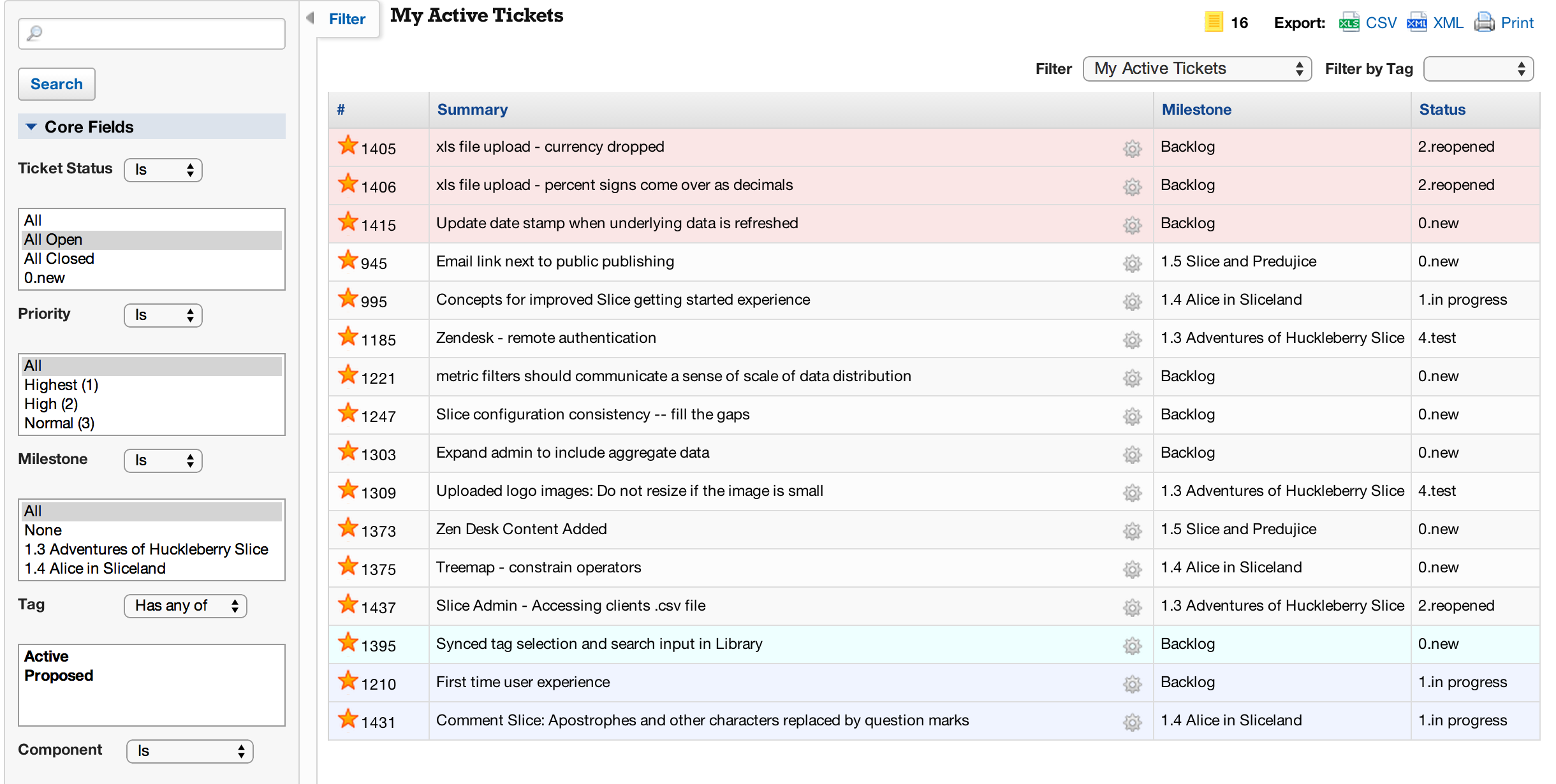Screen dimensions: 1556x784
Task: Click the yellow notes icon beside 16
Action: 1214,22
